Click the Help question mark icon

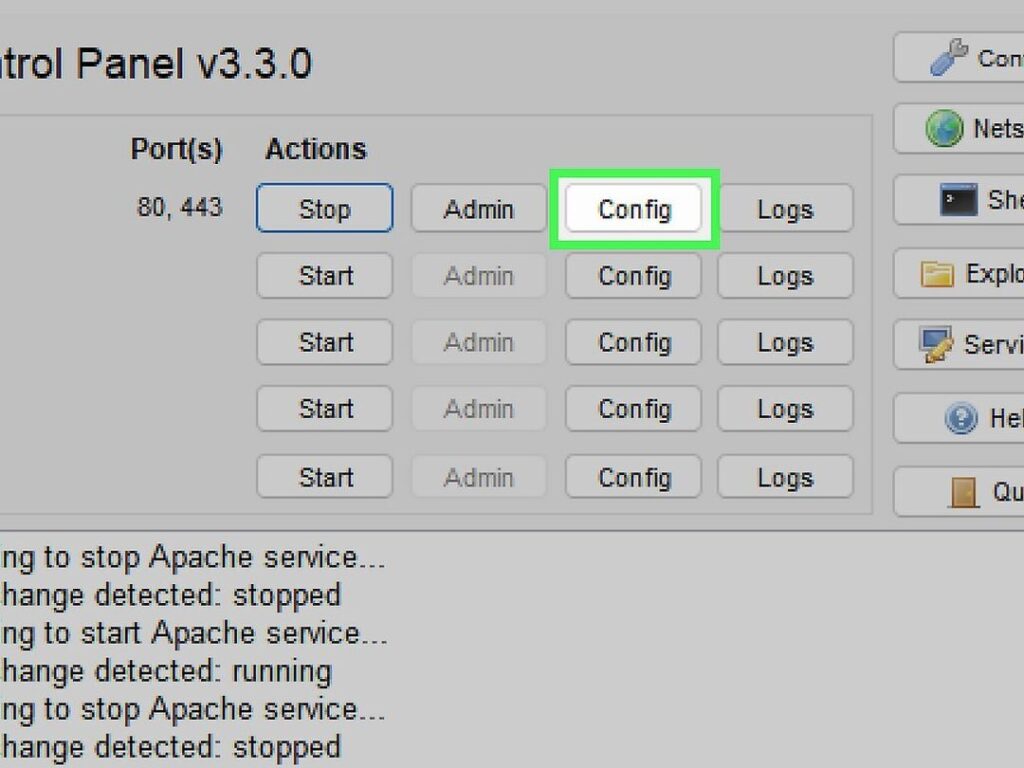tap(961, 418)
